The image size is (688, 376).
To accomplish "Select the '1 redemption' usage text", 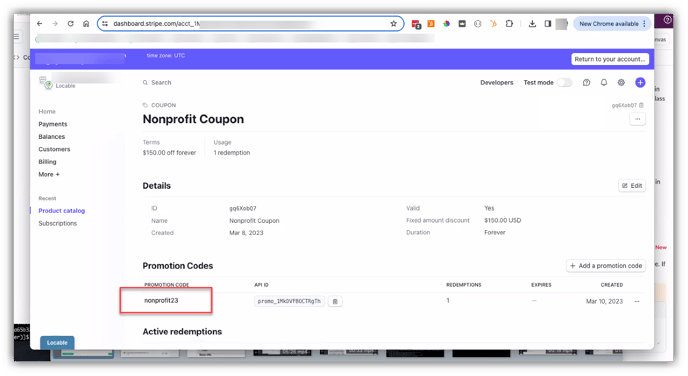I will coord(232,153).
